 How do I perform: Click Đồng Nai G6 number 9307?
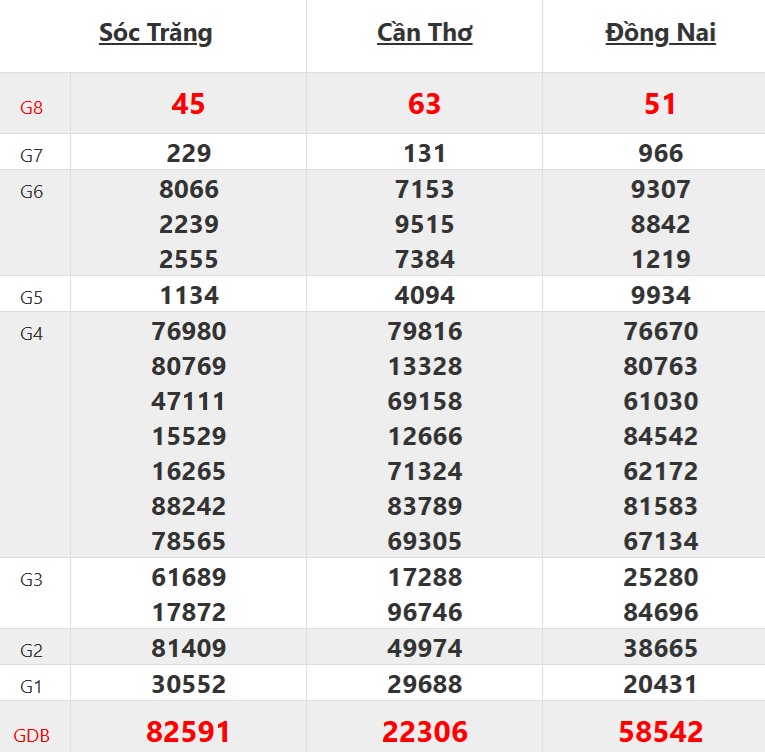pyautogui.click(x=660, y=189)
